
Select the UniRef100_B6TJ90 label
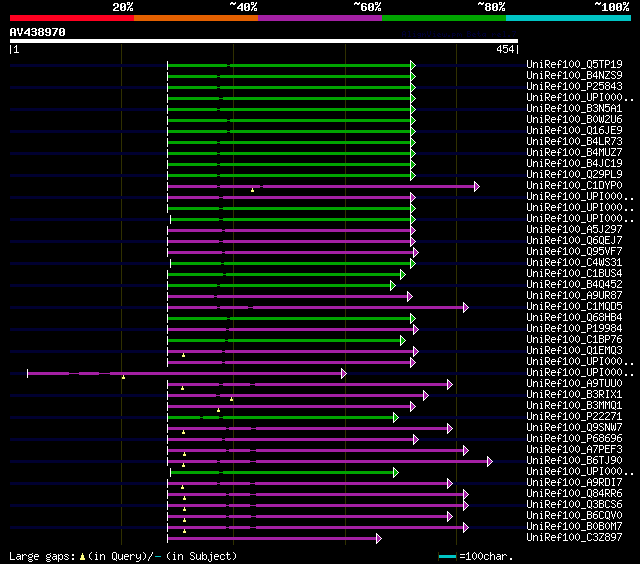[574, 461]
